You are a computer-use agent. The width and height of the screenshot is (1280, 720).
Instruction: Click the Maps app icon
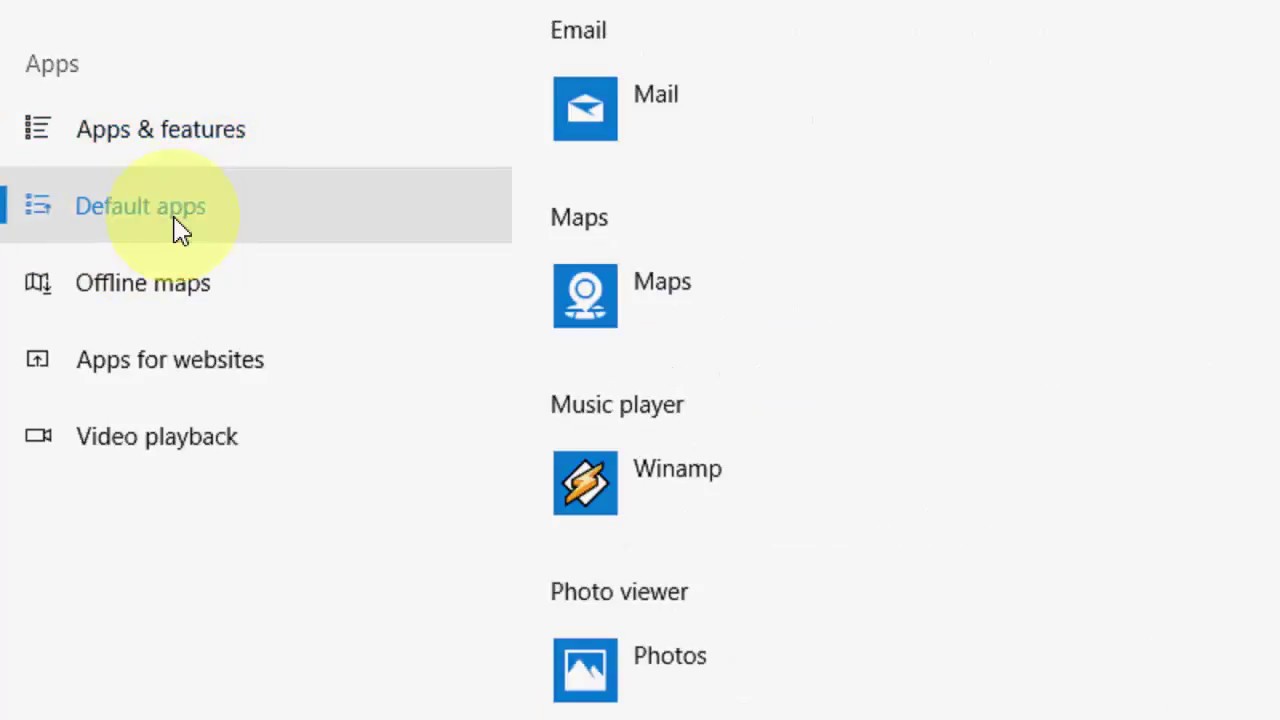click(585, 295)
